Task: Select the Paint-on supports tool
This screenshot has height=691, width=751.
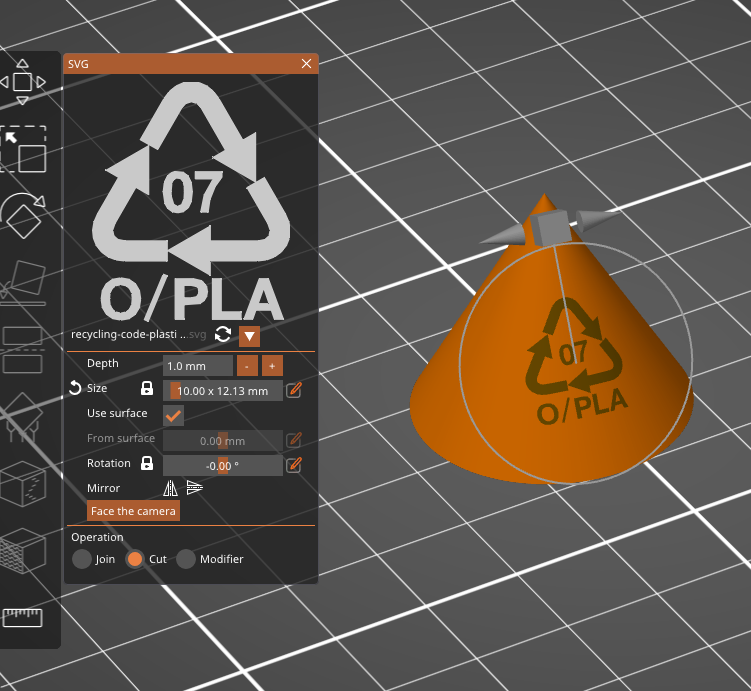Action: tap(23, 417)
